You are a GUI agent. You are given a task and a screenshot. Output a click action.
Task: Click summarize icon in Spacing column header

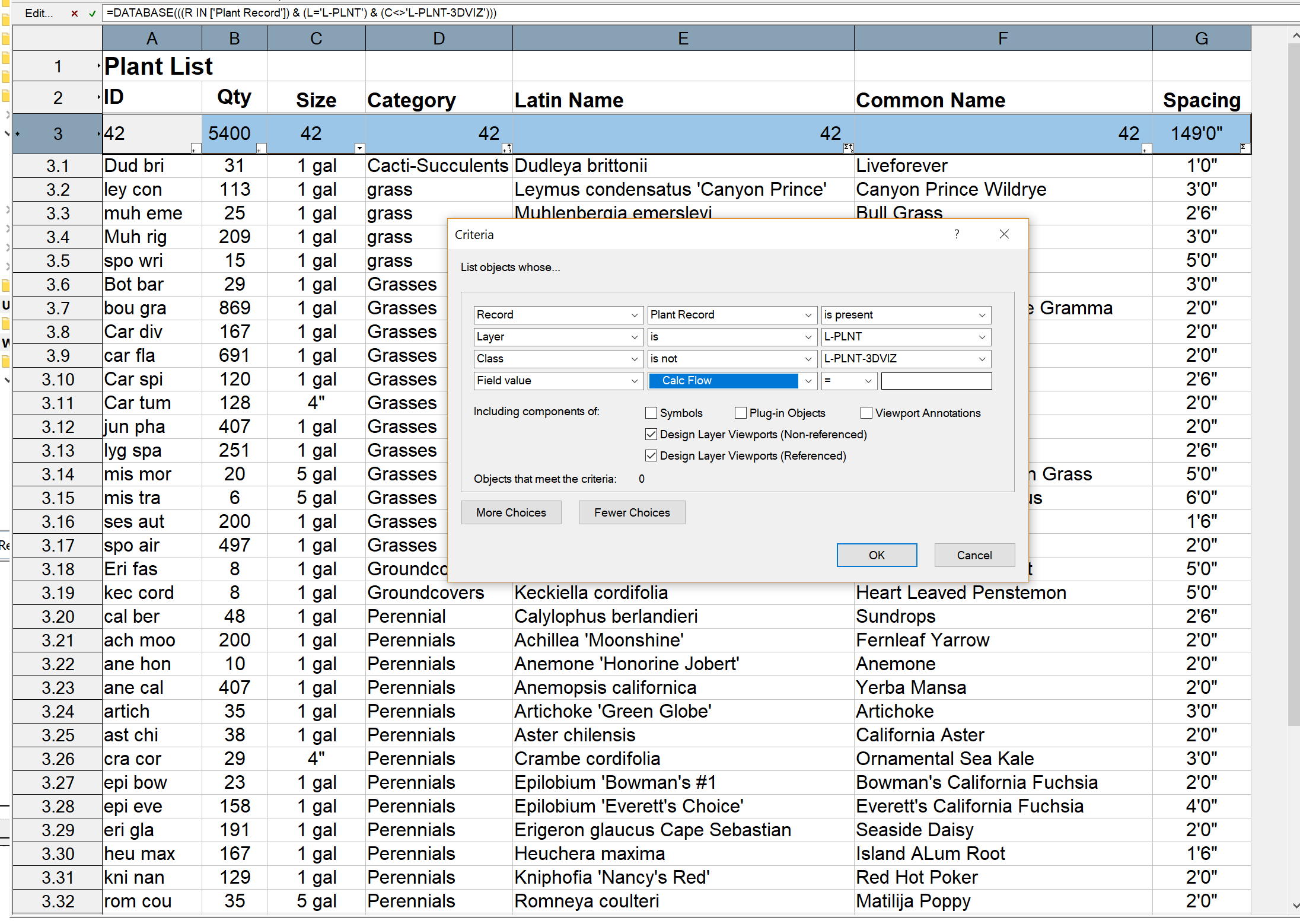point(1244,147)
